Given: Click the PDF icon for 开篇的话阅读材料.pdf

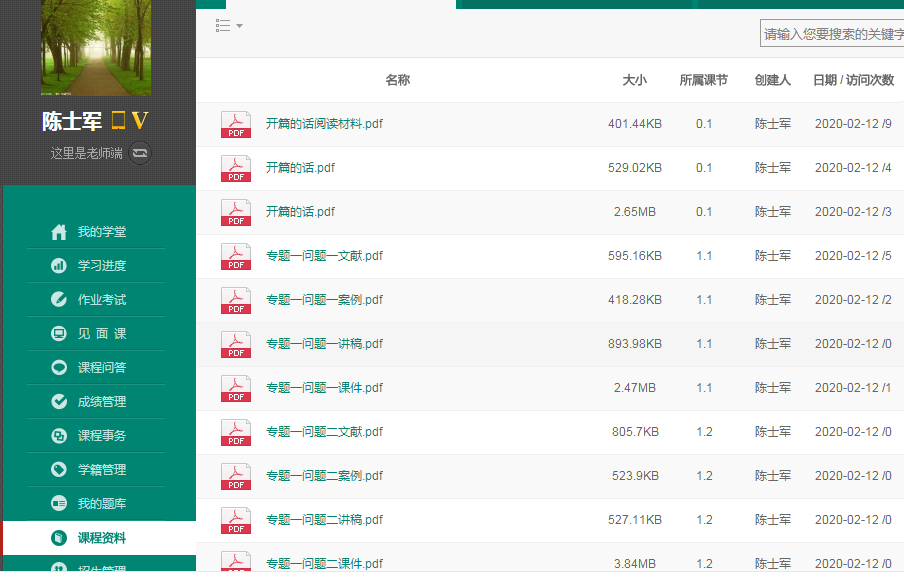Looking at the screenshot, I should (236, 125).
